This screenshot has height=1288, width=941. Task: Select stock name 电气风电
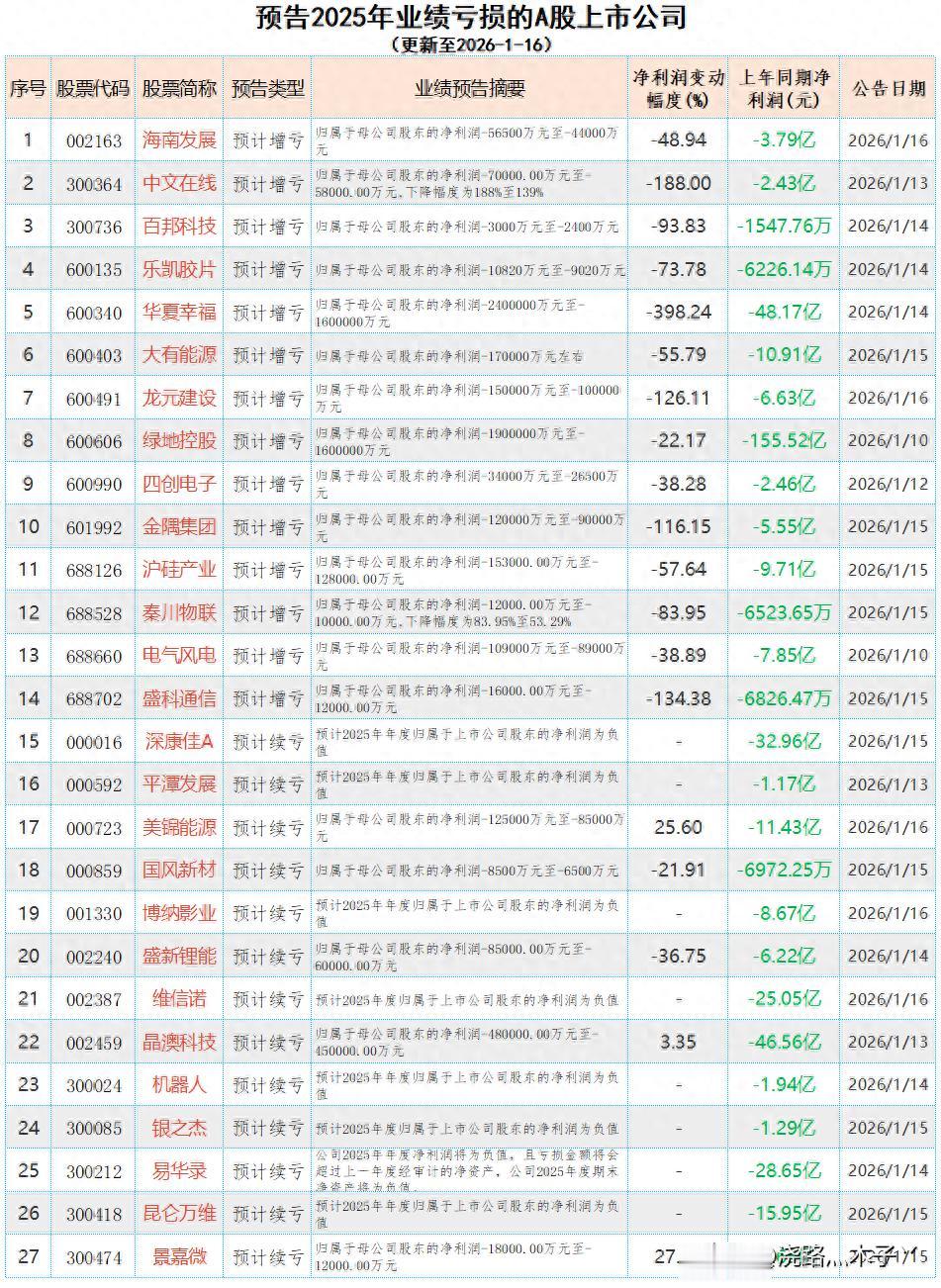point(179,655)
